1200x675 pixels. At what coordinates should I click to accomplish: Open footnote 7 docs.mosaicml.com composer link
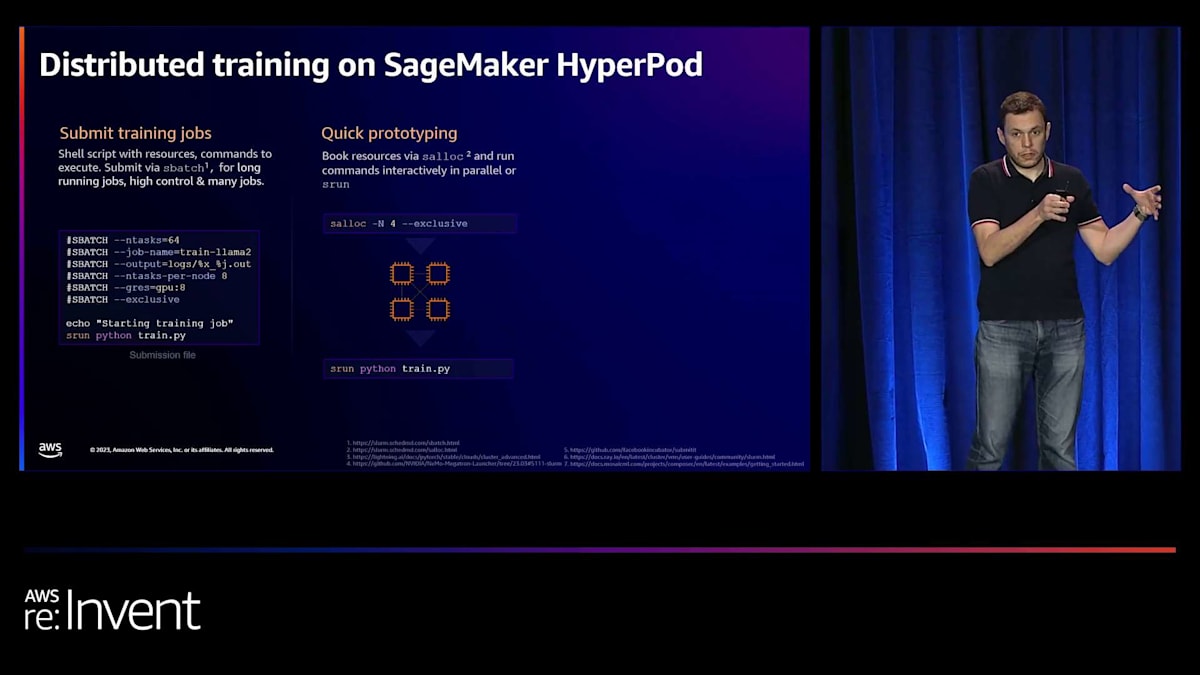tap(684, 464)
